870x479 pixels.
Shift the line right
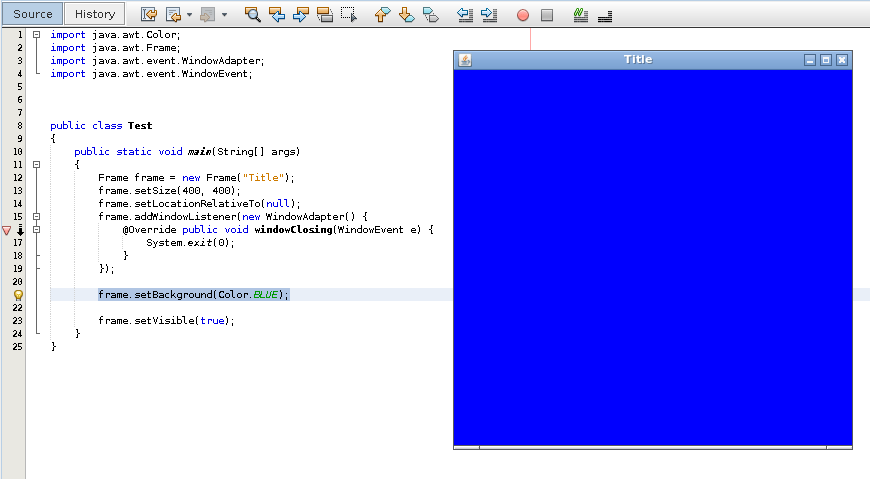pyautogui.click(x=489, y=15)
